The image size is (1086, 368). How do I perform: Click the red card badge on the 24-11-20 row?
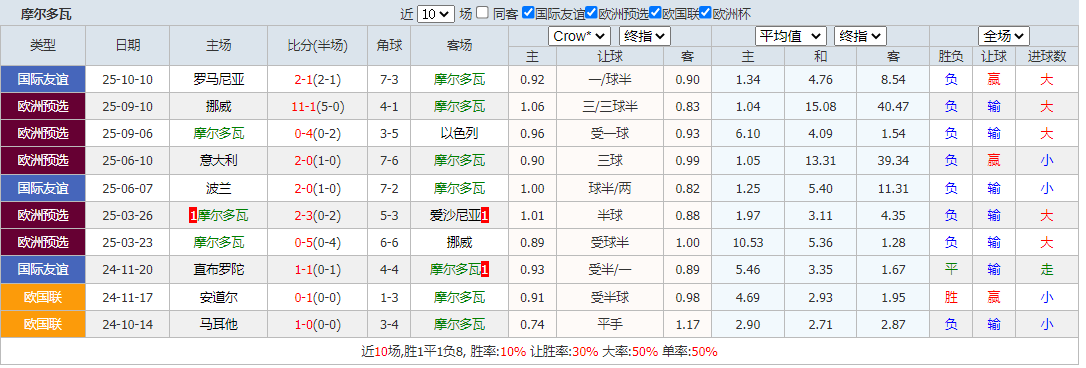[x=485, y=270]
